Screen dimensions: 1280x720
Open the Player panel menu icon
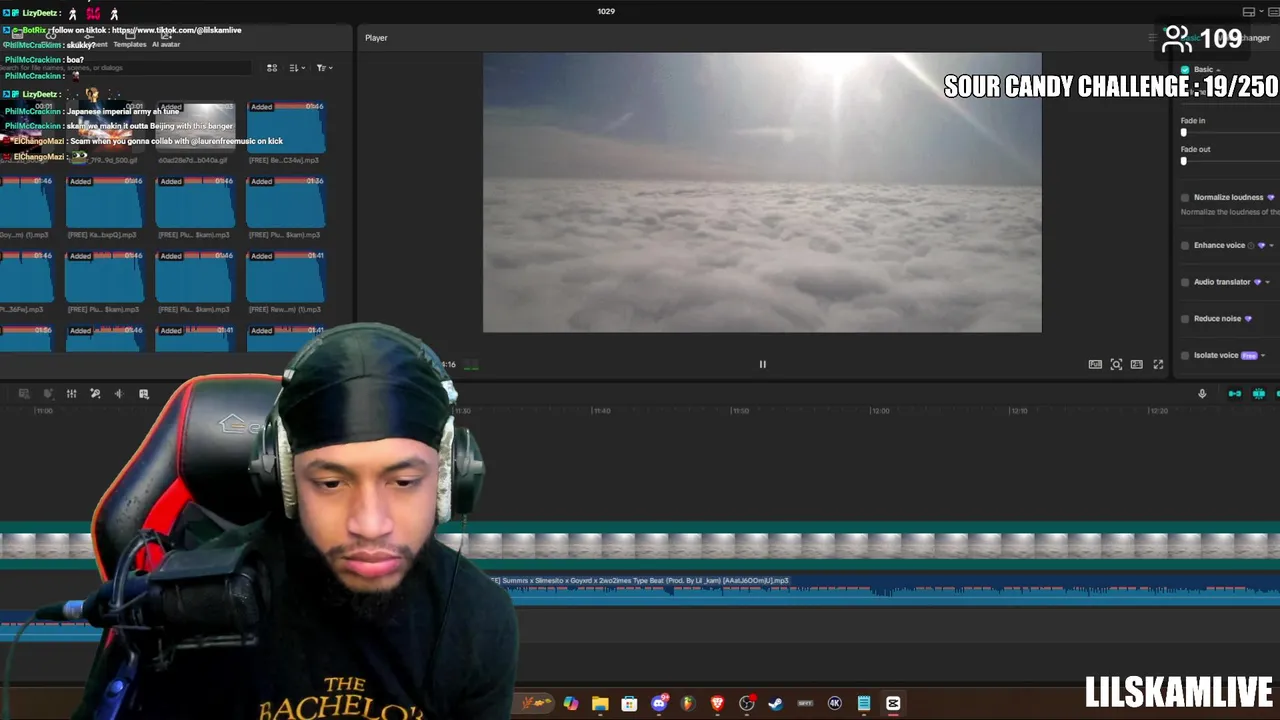[x=1152, y=38]
